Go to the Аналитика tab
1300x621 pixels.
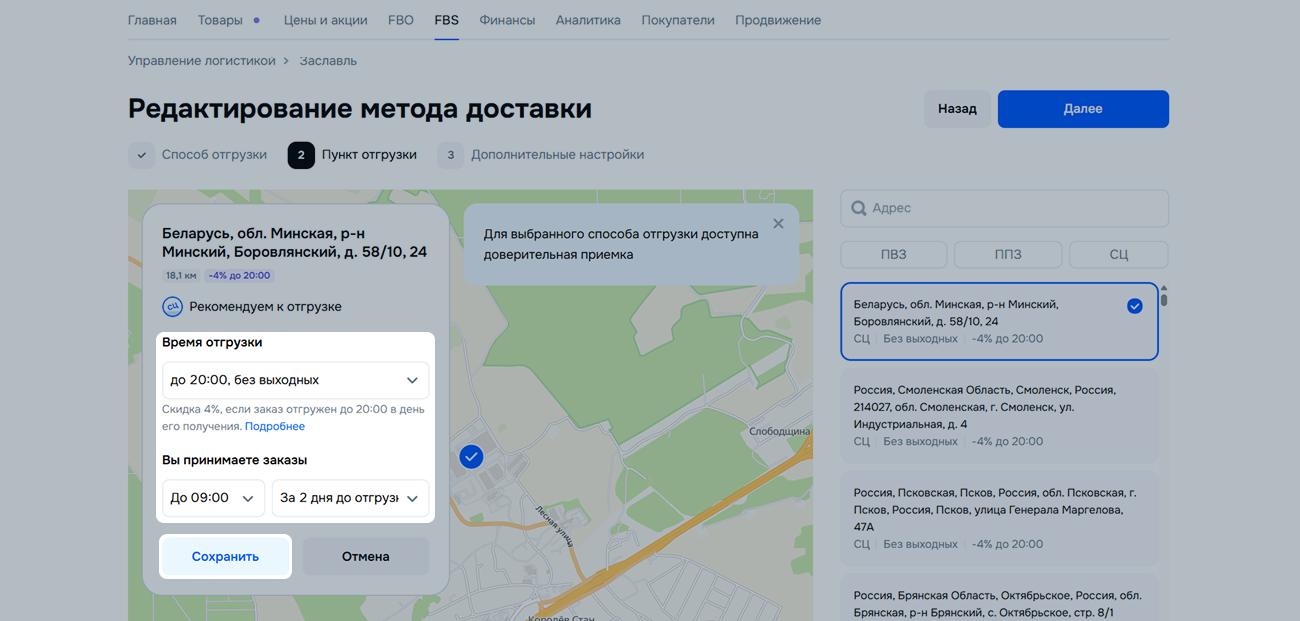click(x=588, y=20)
